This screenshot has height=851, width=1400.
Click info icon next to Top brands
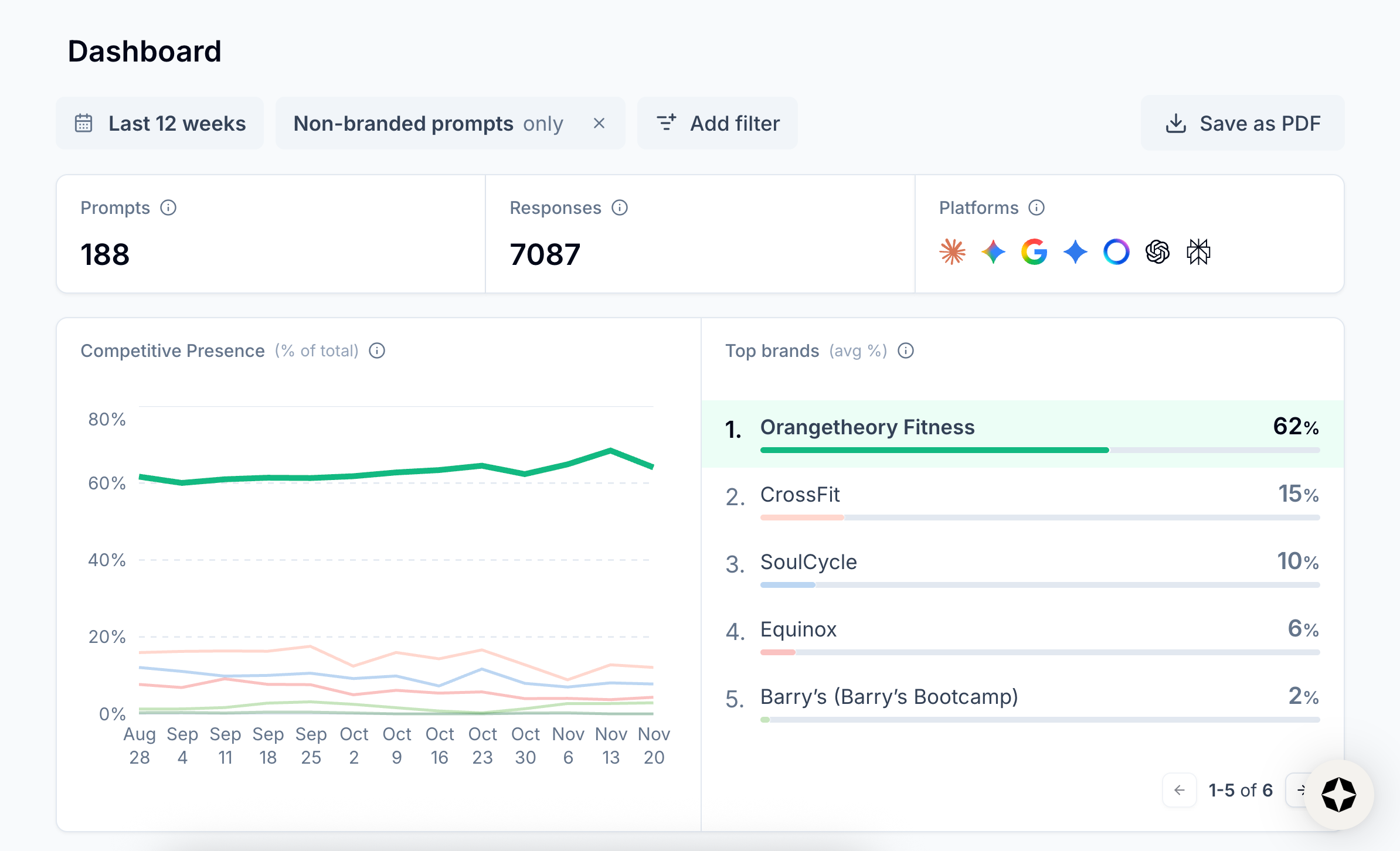(x=906, y=351)
